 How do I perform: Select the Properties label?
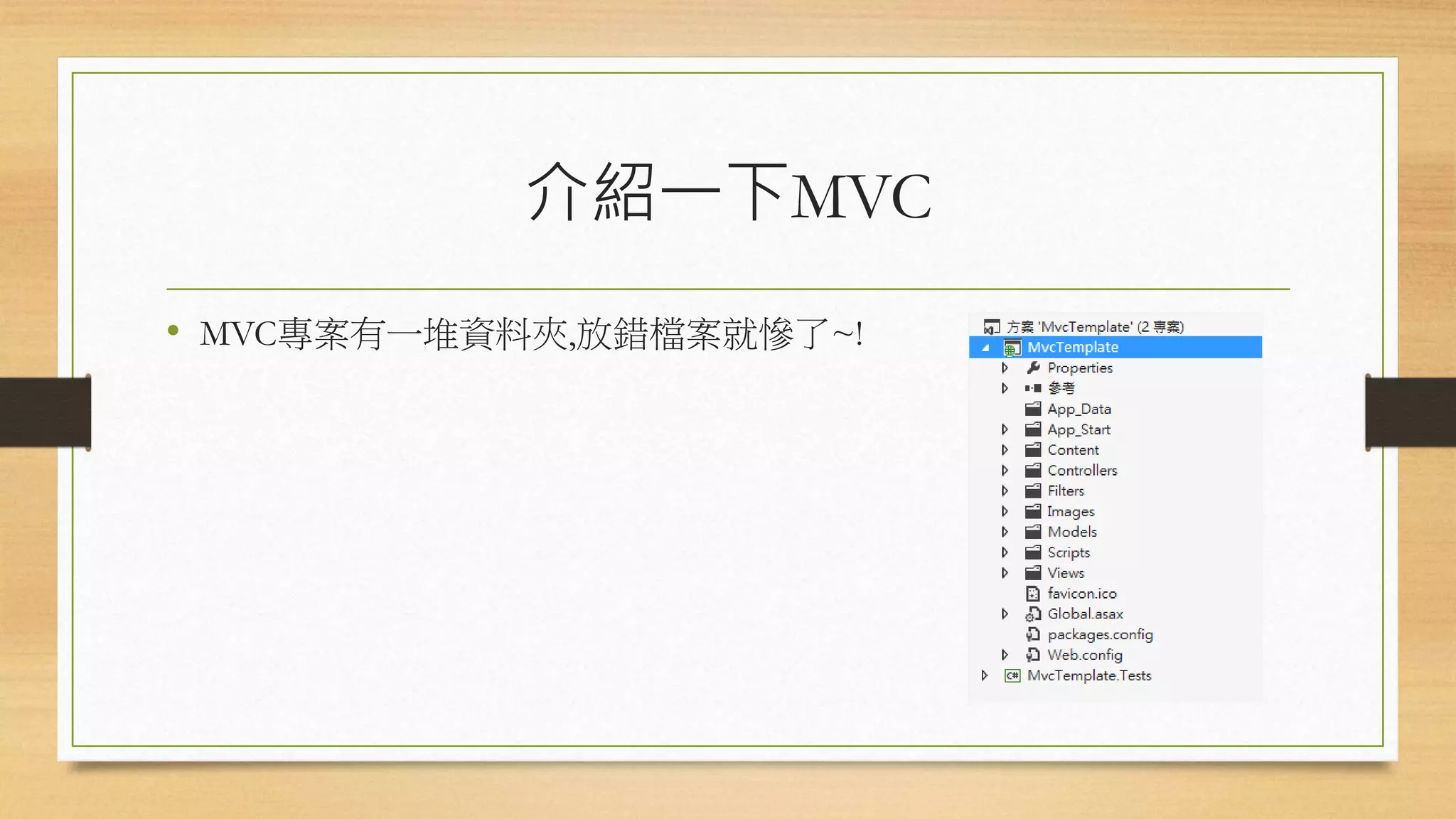coord(1080,368)
